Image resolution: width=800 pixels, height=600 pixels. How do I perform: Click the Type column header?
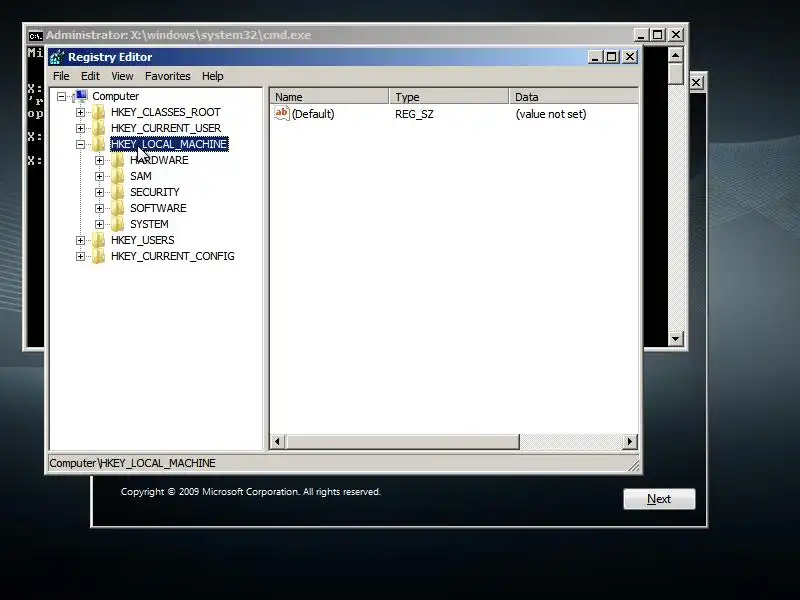[x=449, y=96]
